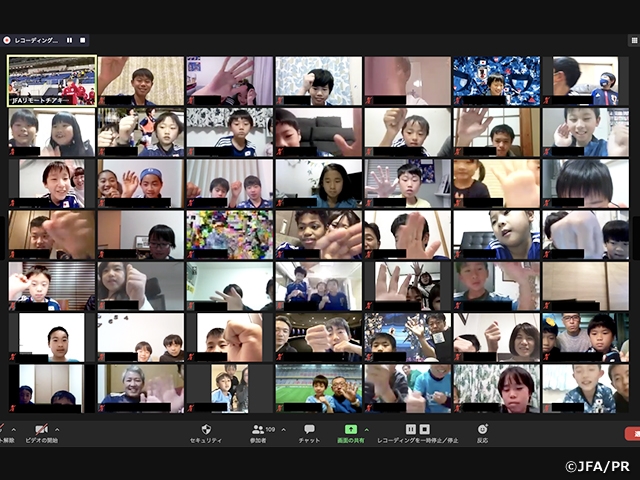Open the Security (セキュリティ) shield icon

click(x=206, y=429)
